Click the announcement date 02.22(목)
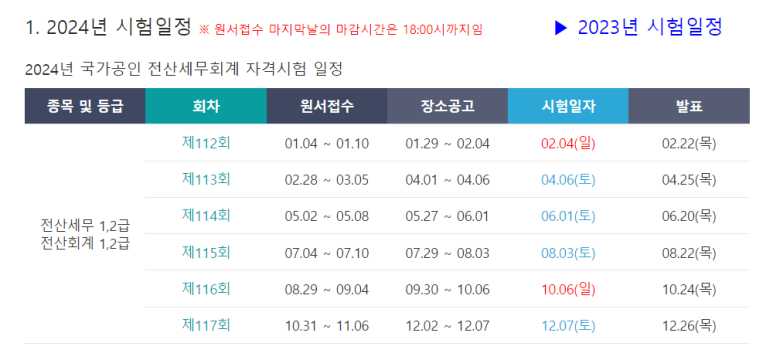773x360 pixels. [x=689, y=144]
